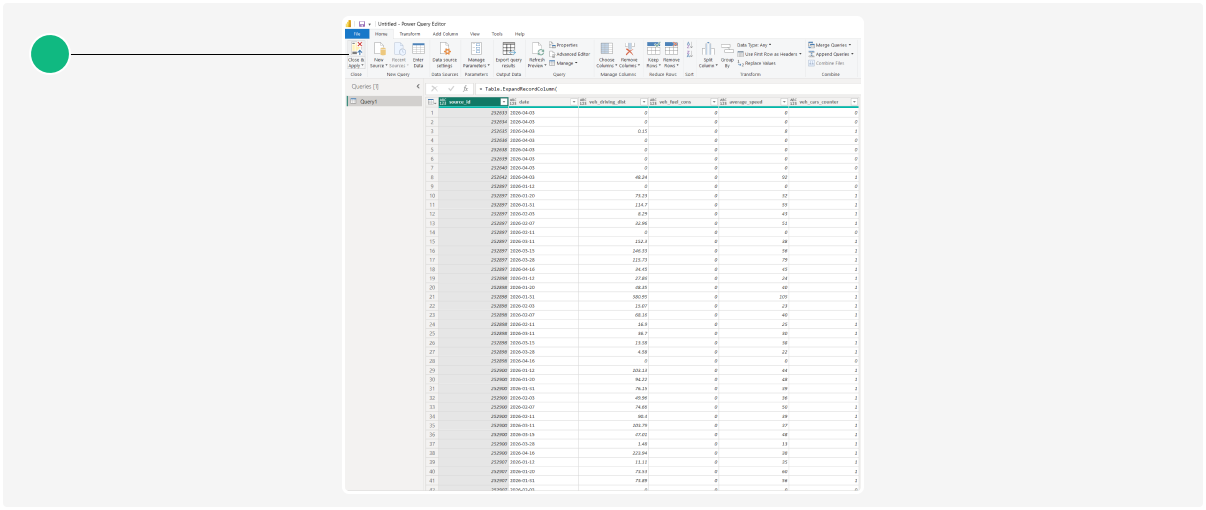Click the Split Column icon
The width and height of the screenshot is (1206, 510).
[x=708, y=49]
